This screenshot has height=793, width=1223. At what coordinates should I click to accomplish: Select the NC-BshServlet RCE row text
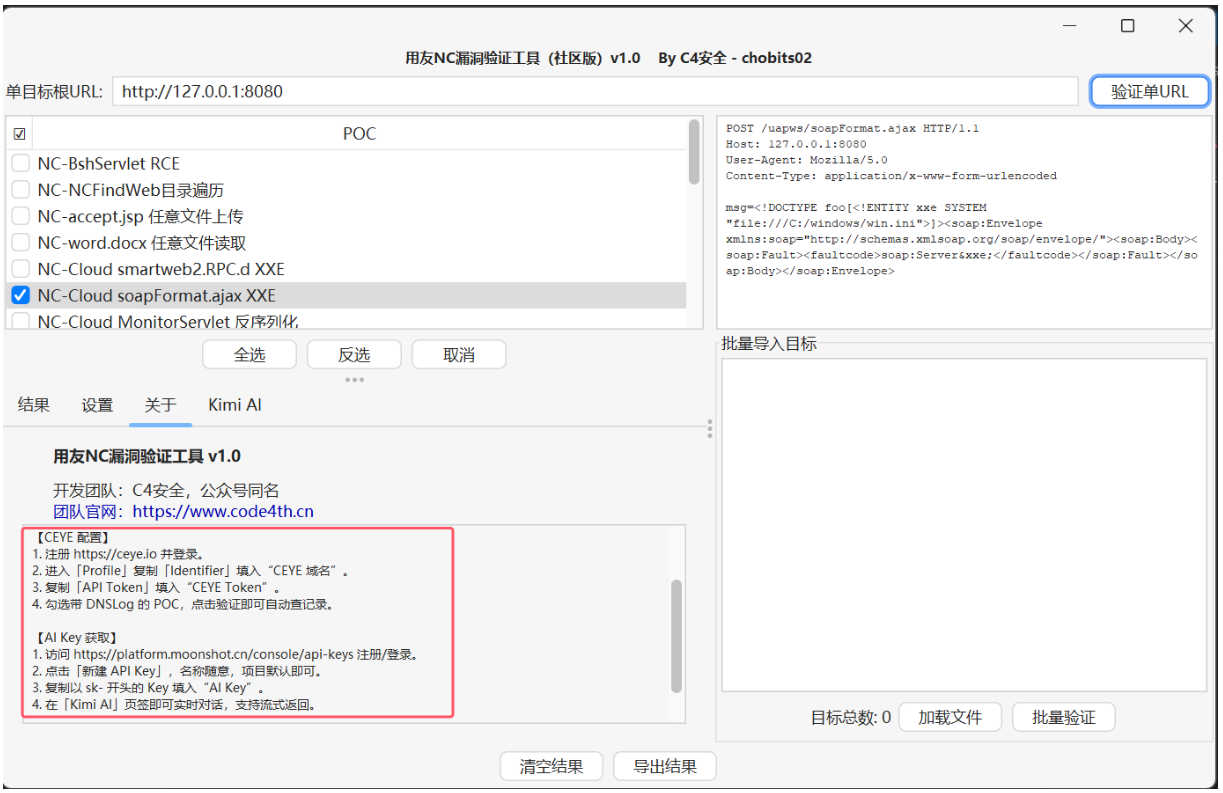click(109, 163)
